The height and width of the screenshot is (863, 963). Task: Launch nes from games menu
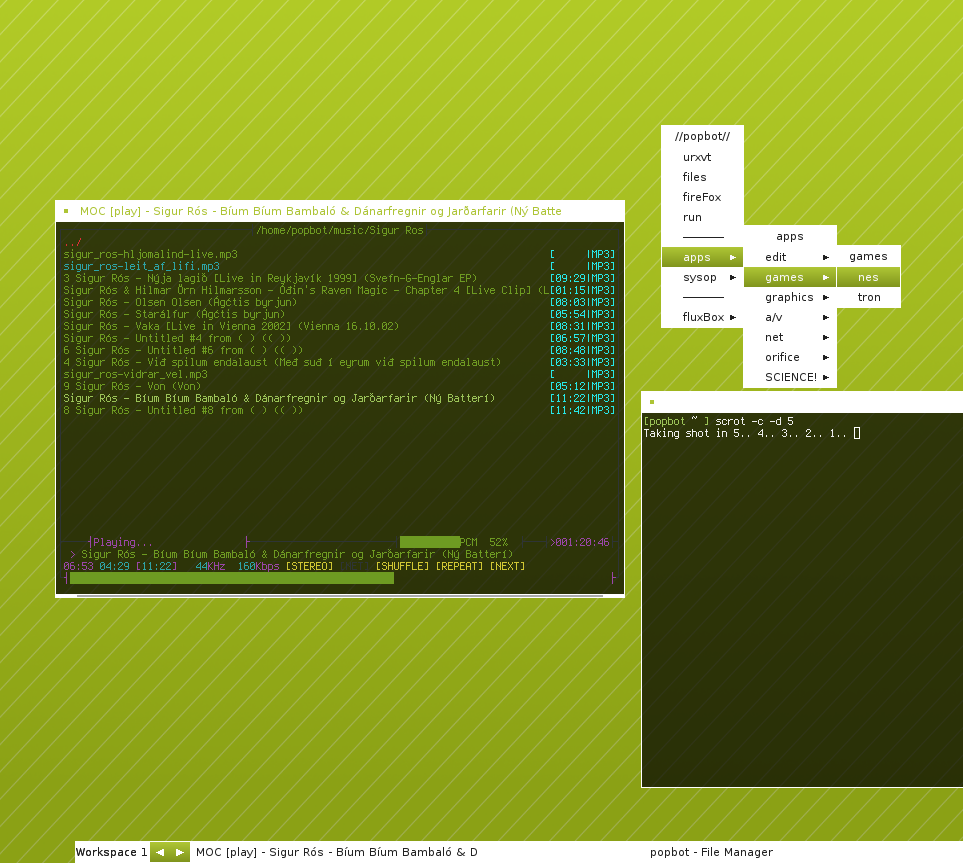[x=868, y=277]
